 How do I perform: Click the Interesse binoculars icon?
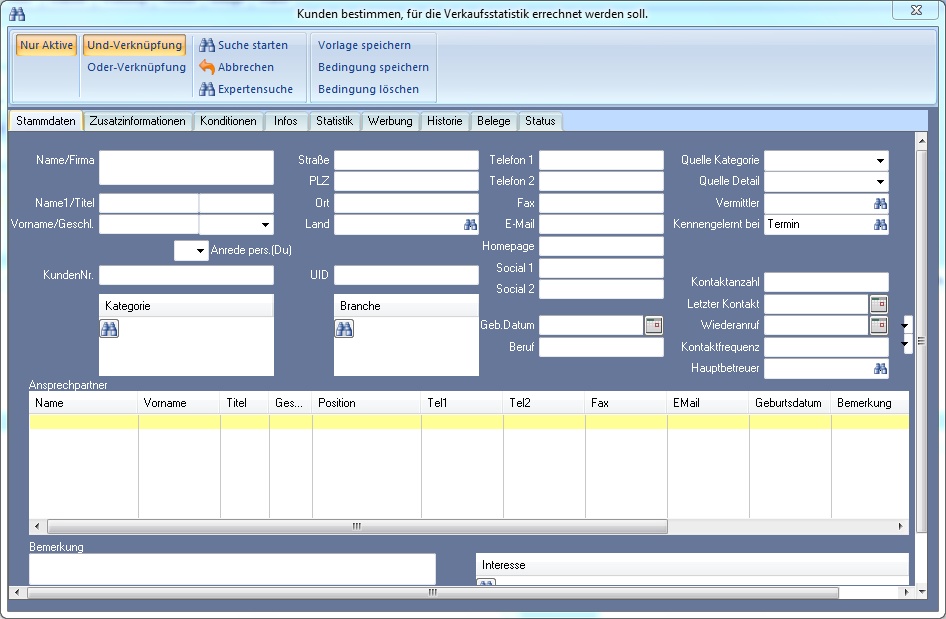point(486,582)
